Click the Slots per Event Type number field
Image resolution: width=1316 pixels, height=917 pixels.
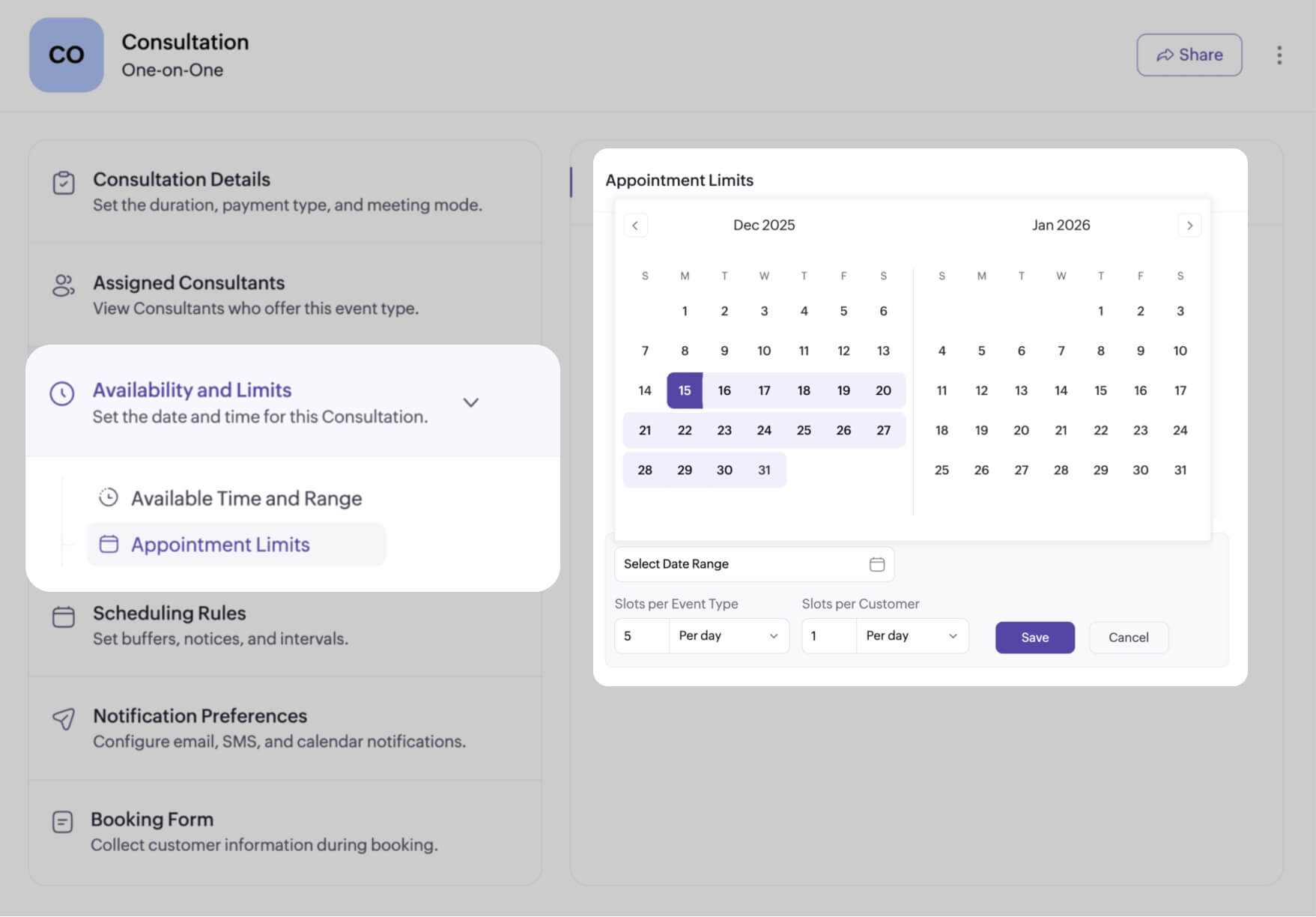[642, 636]
